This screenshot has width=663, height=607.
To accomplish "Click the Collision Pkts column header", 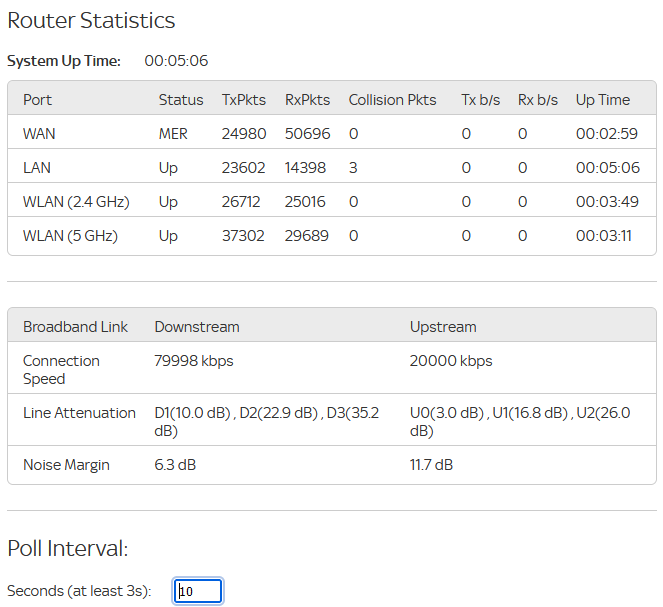I will click(392, 100).
